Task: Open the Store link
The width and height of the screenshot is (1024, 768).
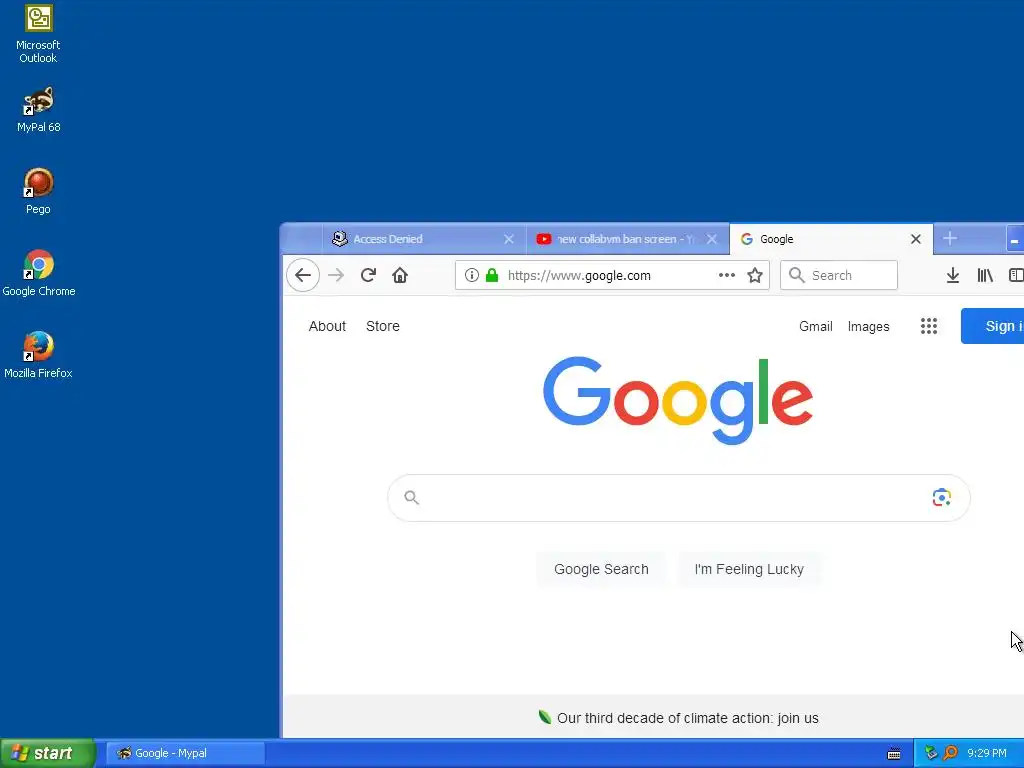Action: click(383, 326)
